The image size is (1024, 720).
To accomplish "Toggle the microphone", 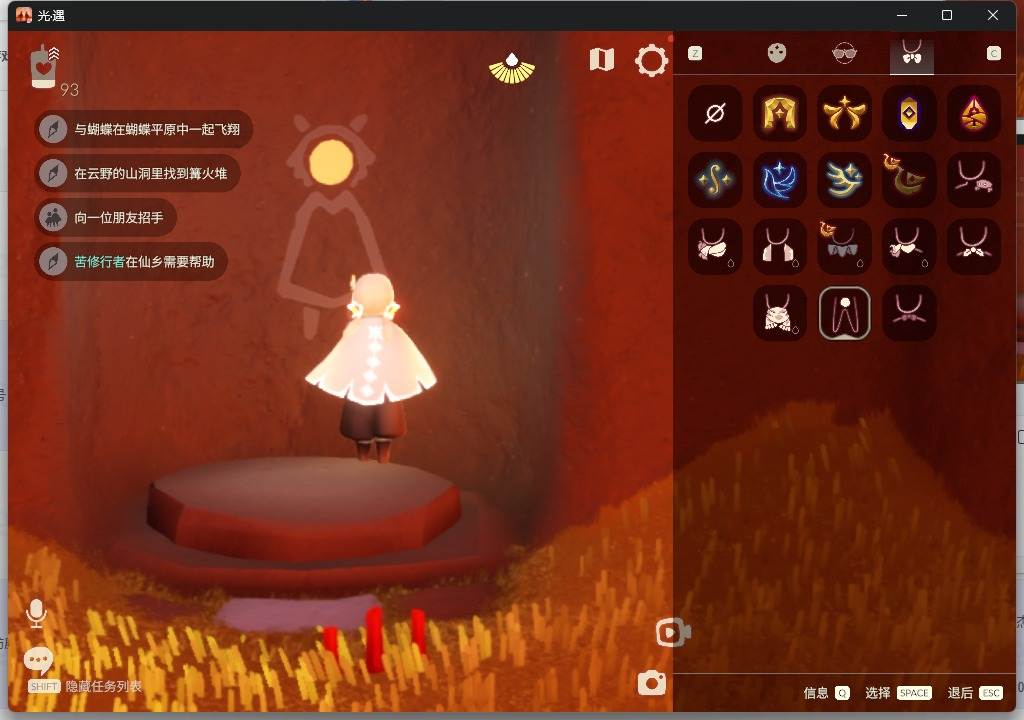I will pyautogui.click(x=36, y=614).
